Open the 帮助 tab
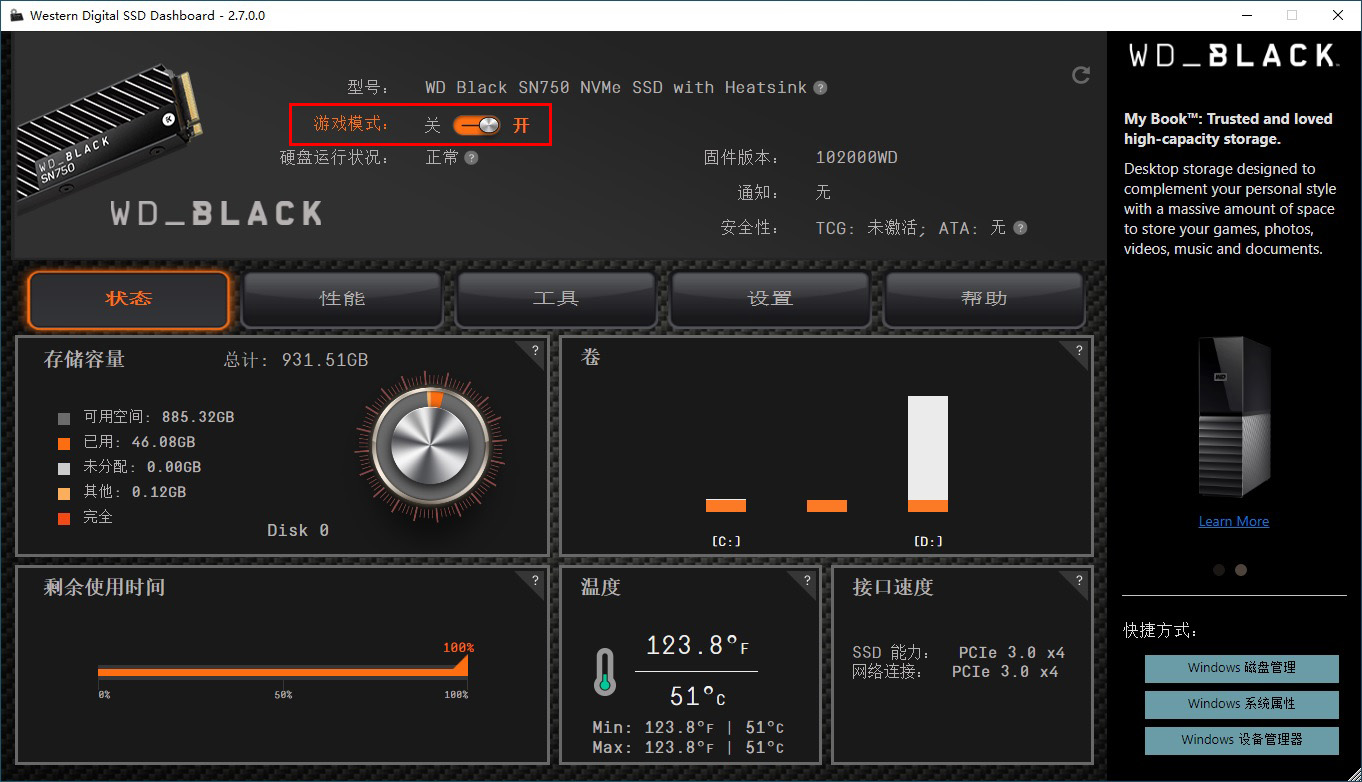The image size is (1362, 782). [984, 299]
